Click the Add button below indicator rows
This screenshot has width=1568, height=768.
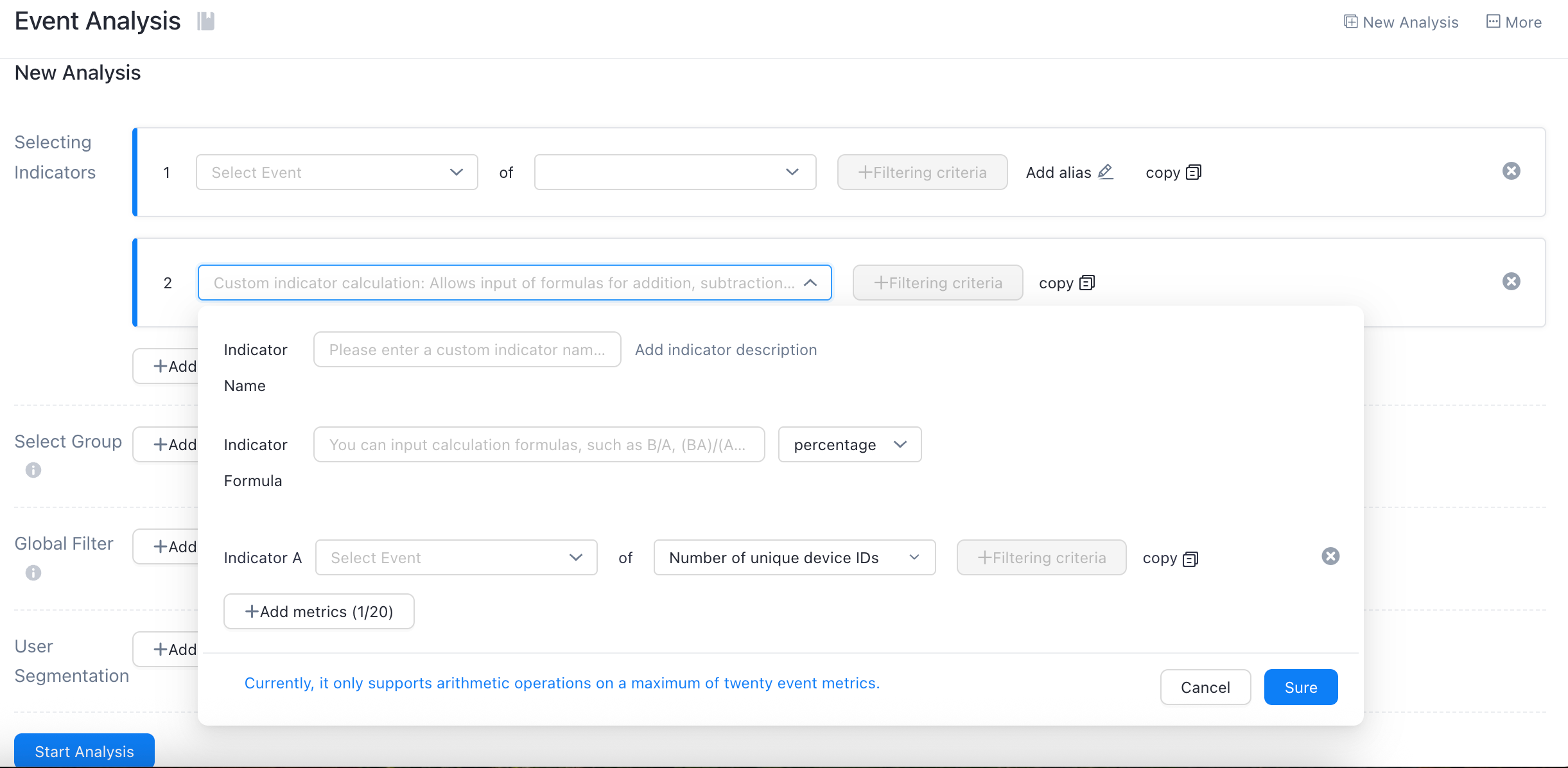coord(166,366)
